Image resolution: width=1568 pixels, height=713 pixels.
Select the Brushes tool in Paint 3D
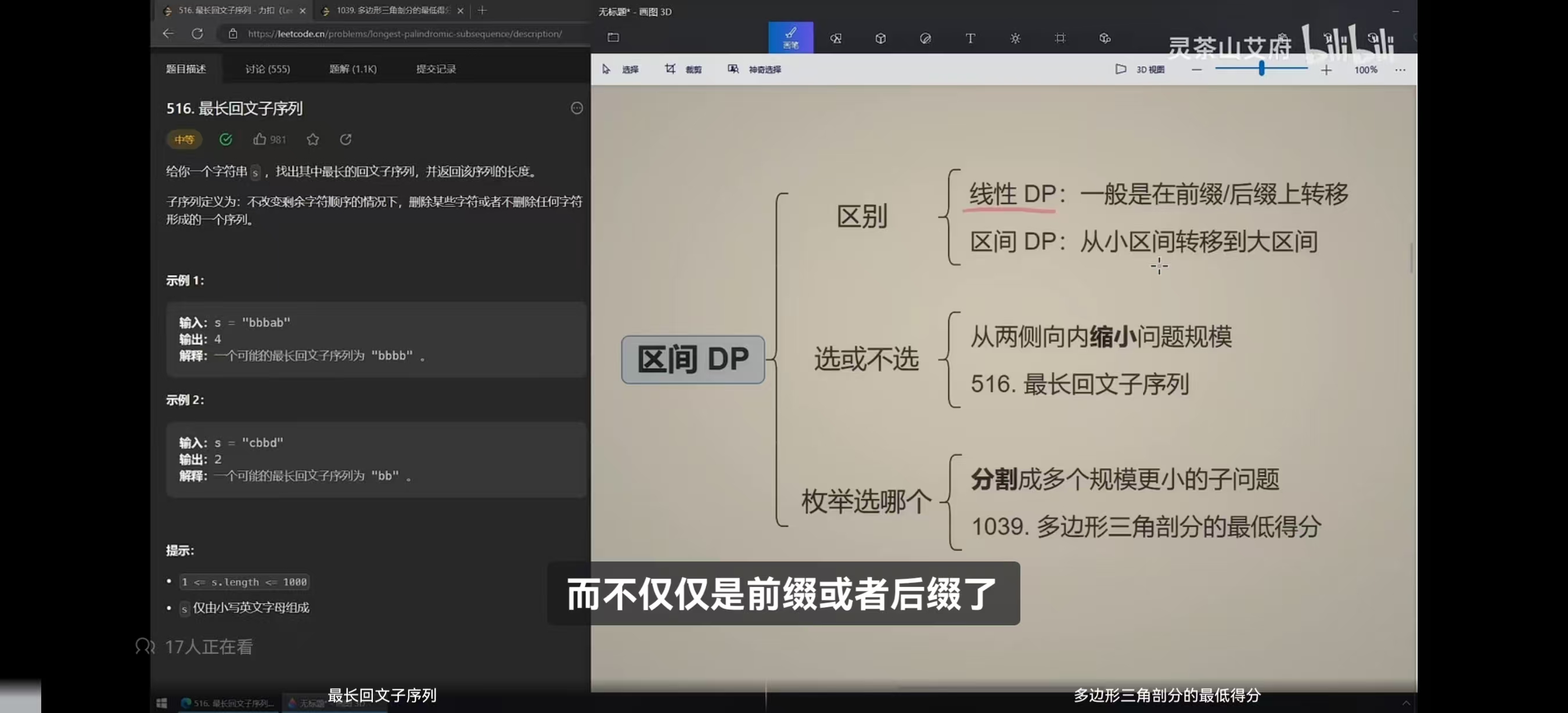coord(790,37)
